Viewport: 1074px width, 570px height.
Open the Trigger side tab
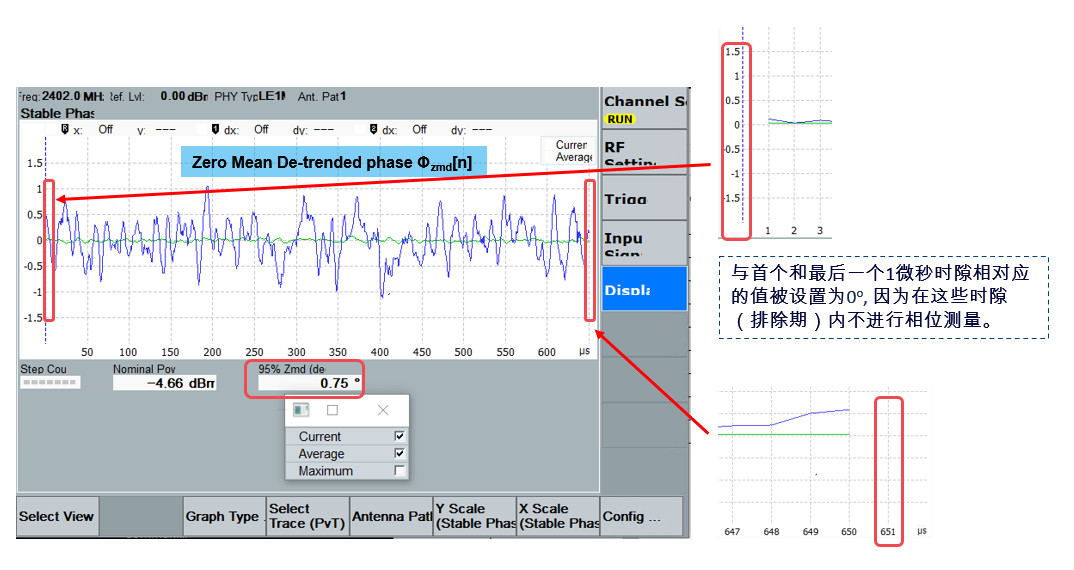[x=645, y=197]
